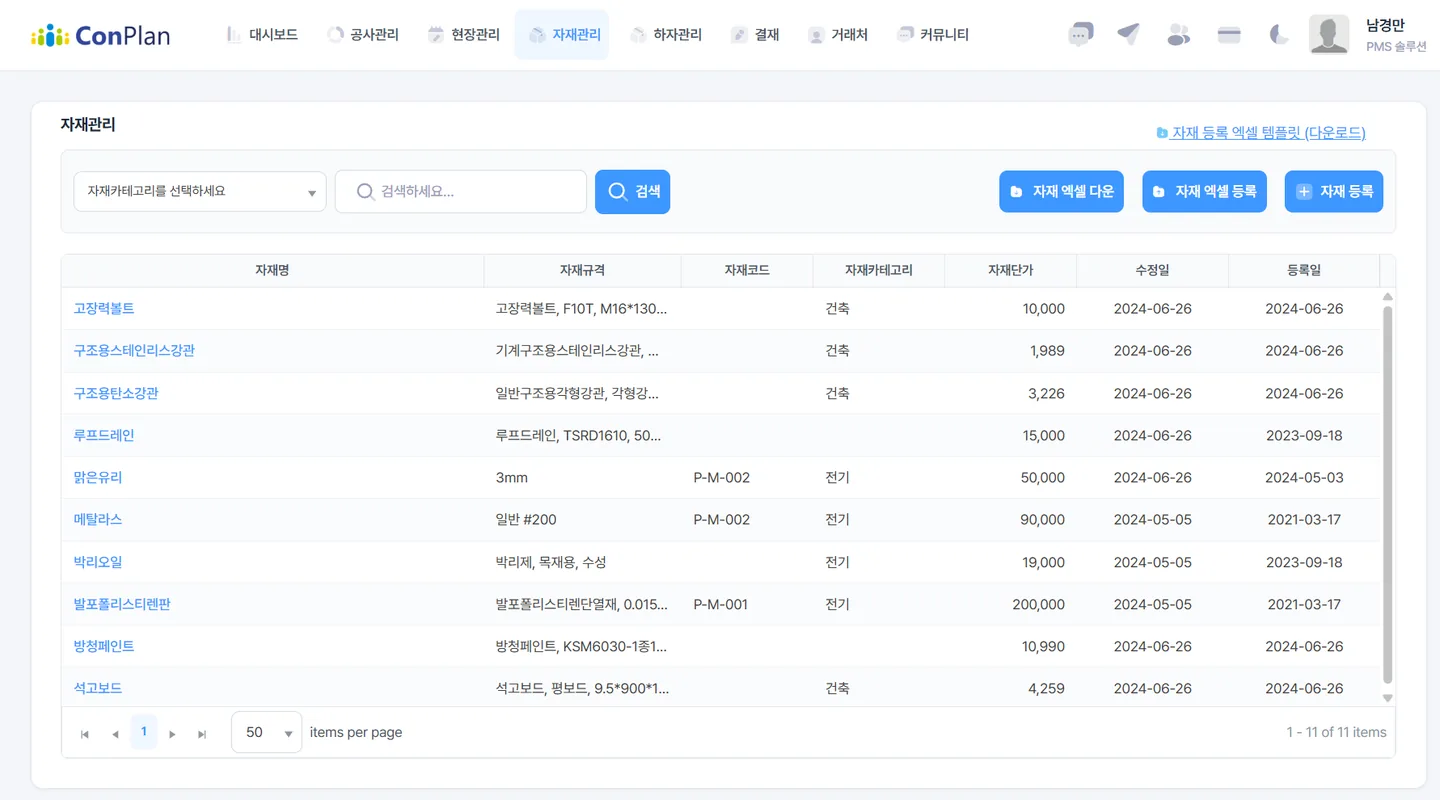The width and height of the screenshot is (1440, 800).
Task: Select the 자재관리 menu tab
Action: tap(562, 35)
